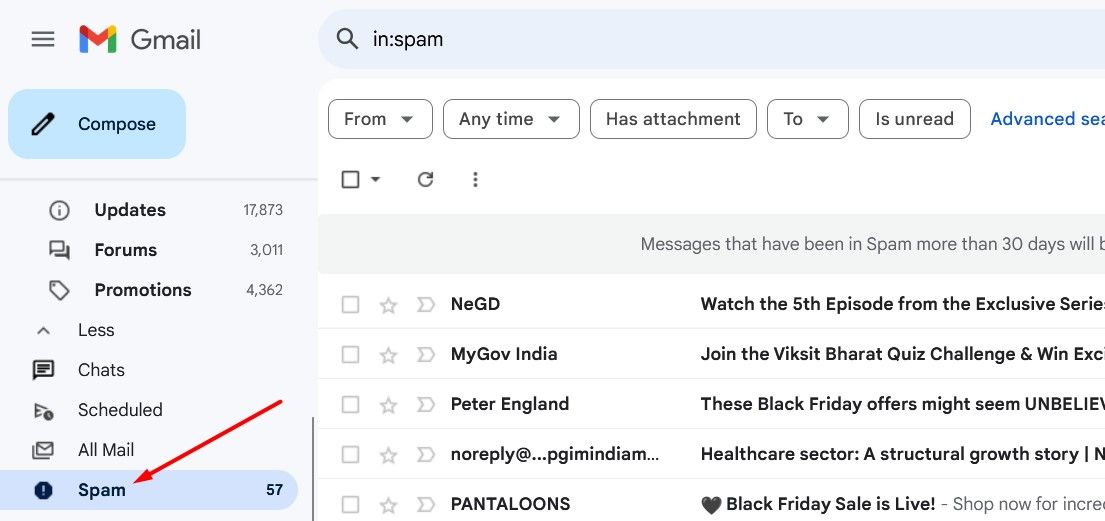
Task: Collapse the sidebar with Less
Action: (x=95, y=330)
